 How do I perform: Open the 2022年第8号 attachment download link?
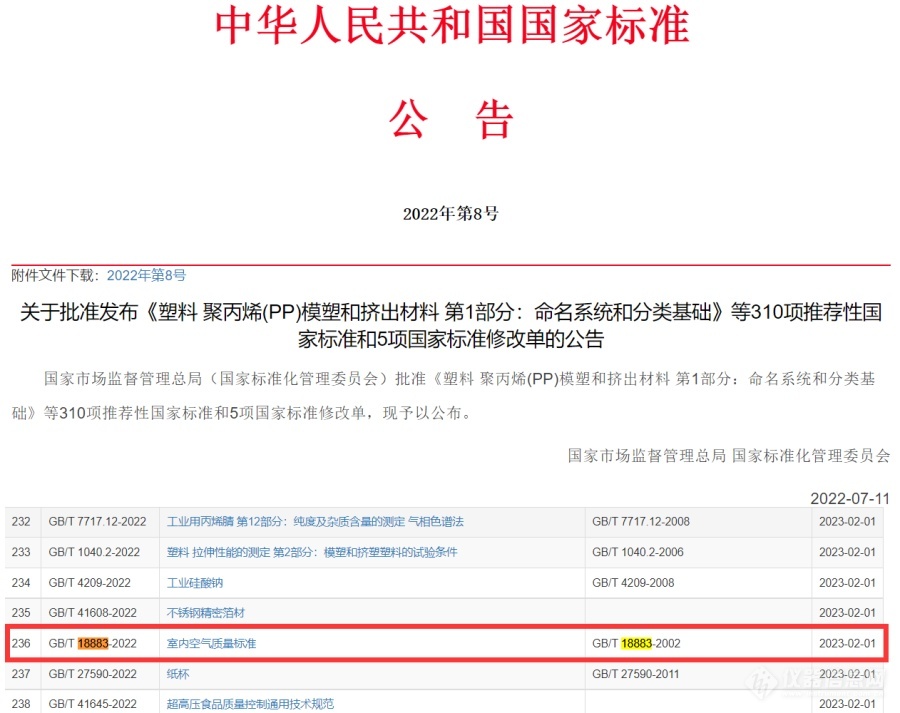[146, 275]
